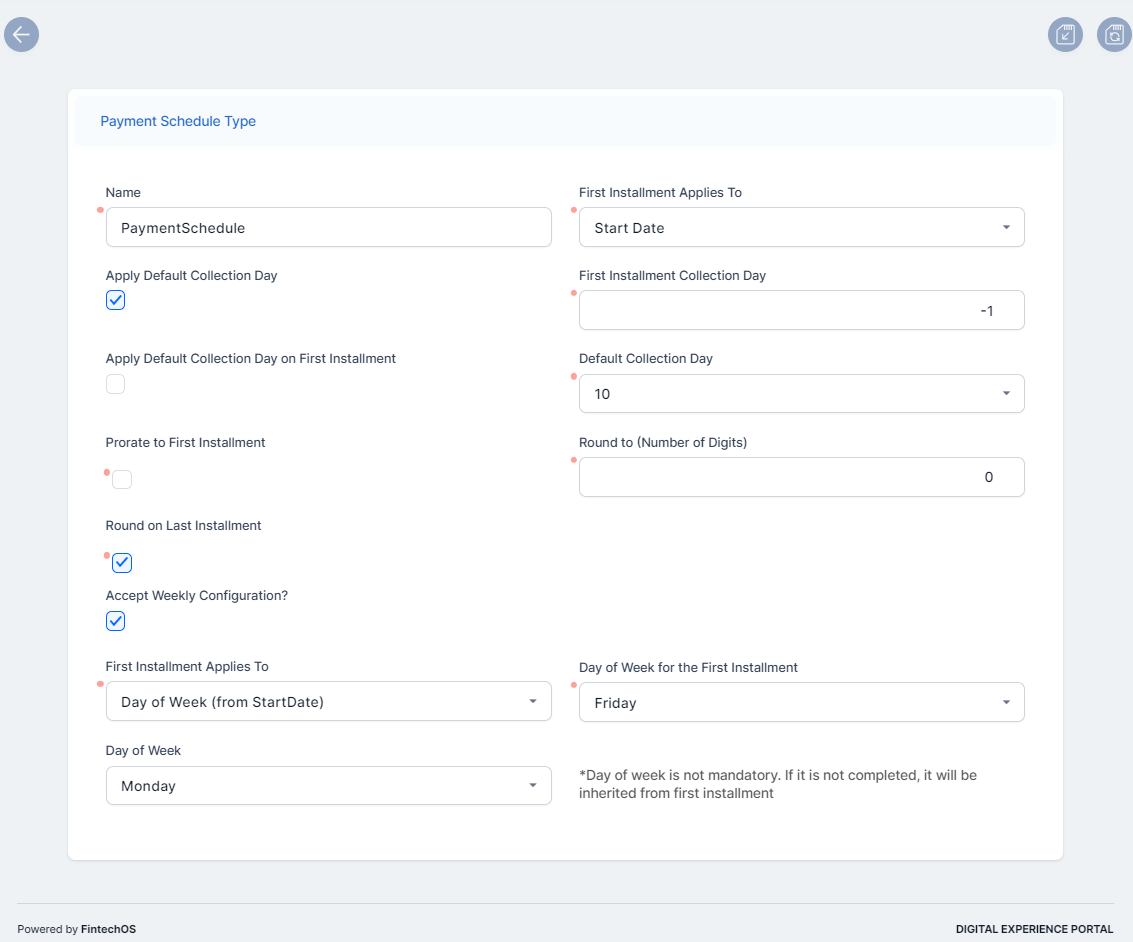Click the save and close icon
Viewport: 1133px width, 942px height.
(1065, 35)
